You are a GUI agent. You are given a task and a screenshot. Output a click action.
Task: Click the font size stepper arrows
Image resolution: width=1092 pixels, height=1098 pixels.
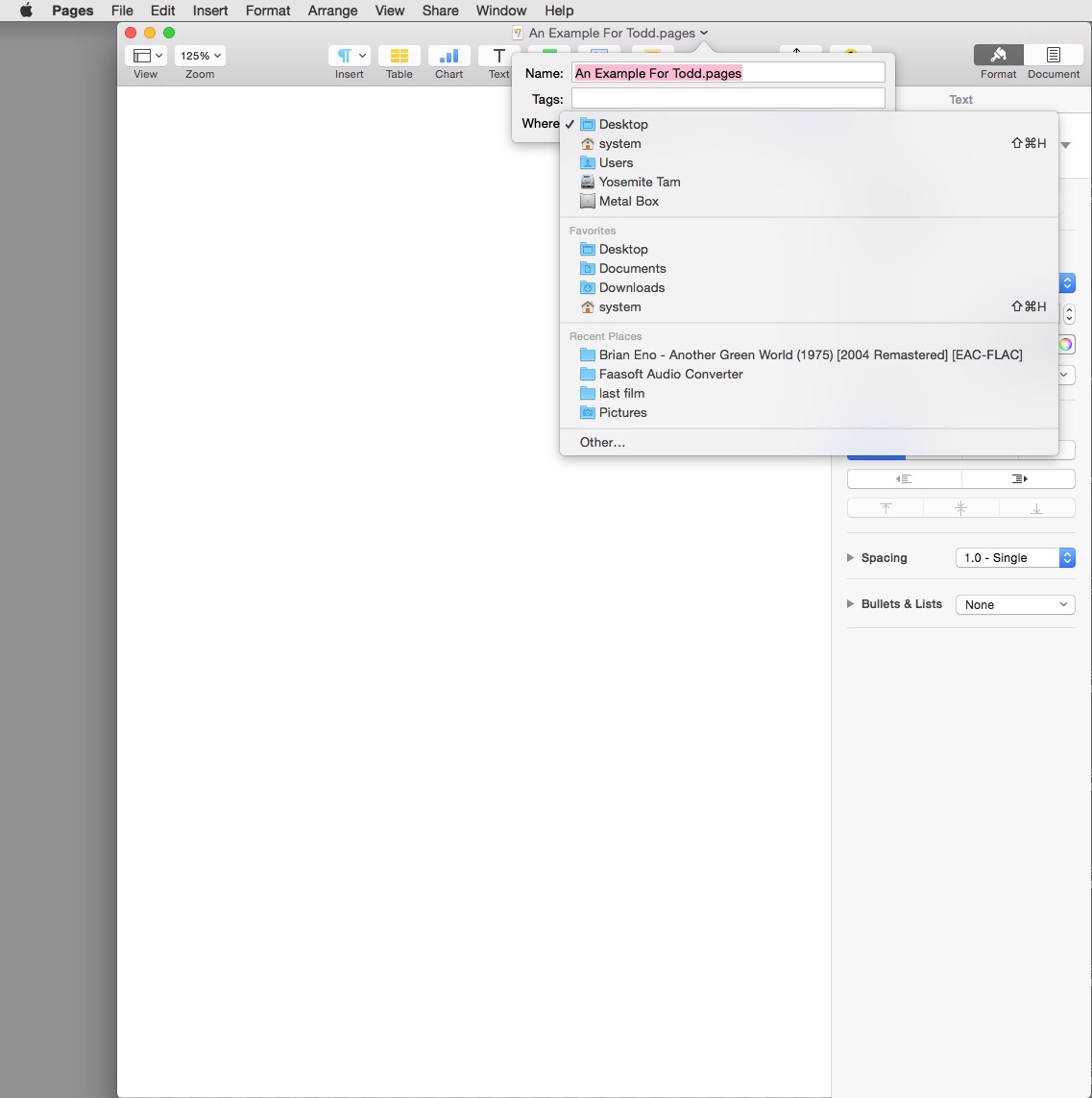(1069, 314)
